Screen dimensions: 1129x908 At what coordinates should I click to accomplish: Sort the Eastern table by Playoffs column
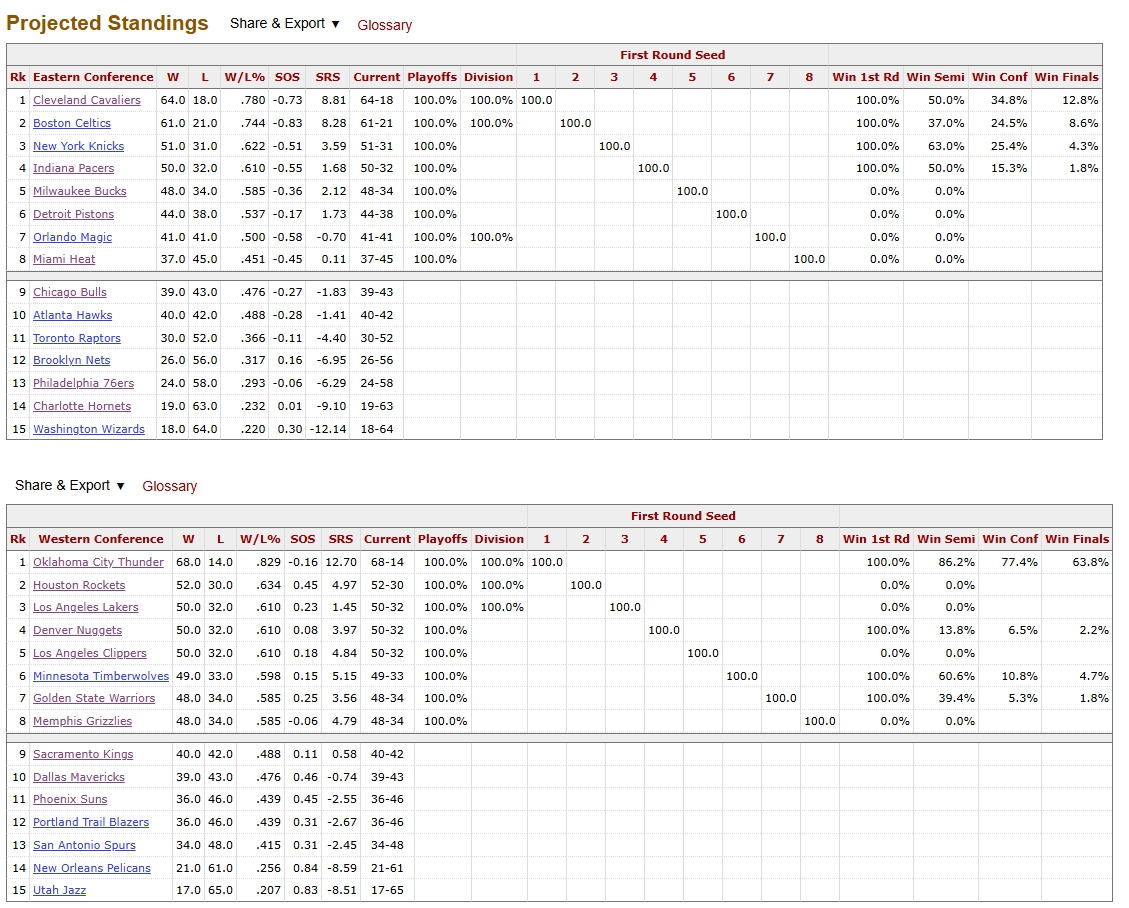click(x=432, y=77)
